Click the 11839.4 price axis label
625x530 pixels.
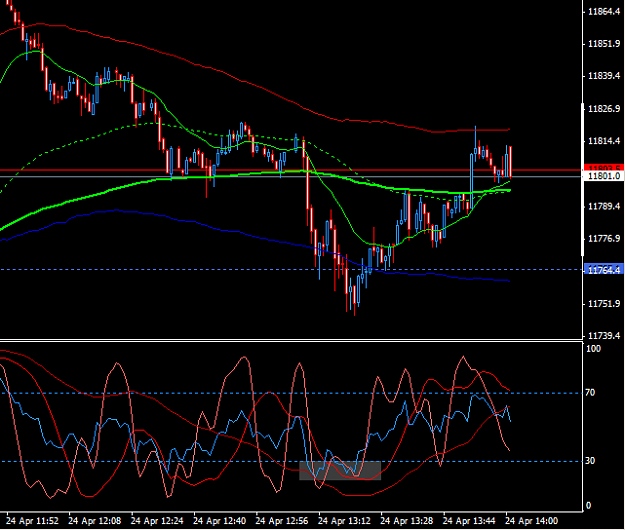click(x=604, y=76)
